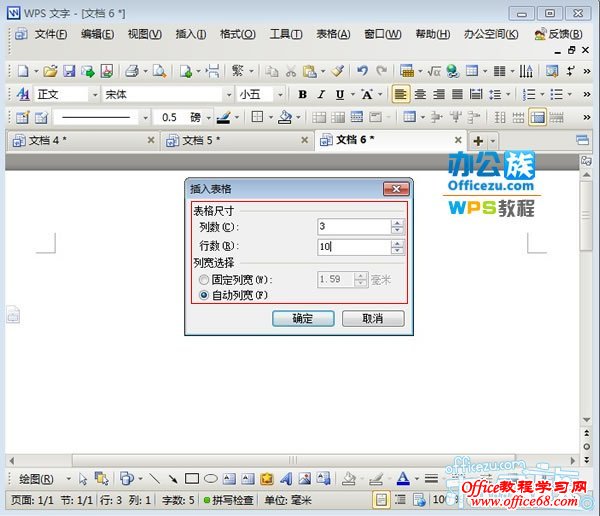The height and width of the screenshot is (516, 600).
Task: Click the numbered list icon
Action: [x=529, y=94]
